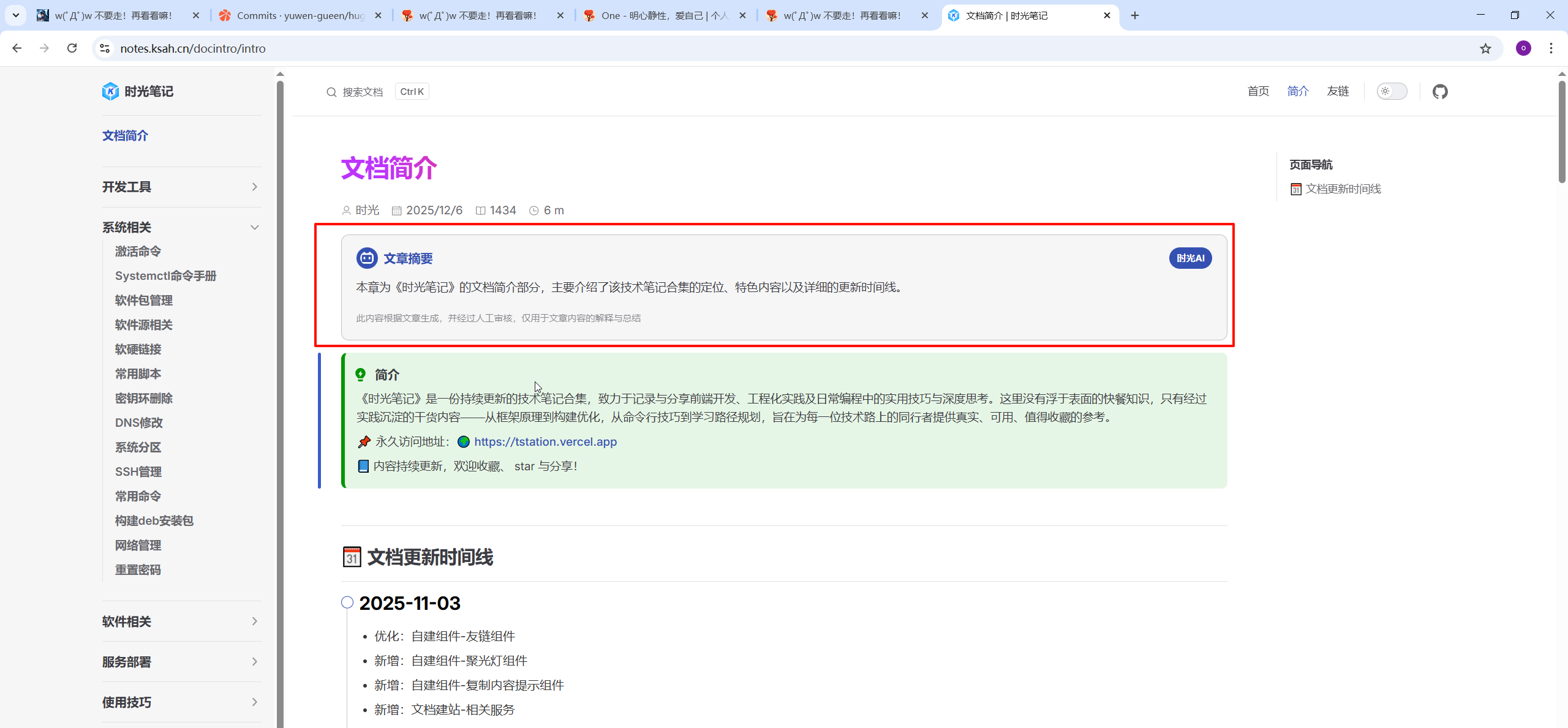Toggle the dark mode appearance switch
Screen dimensions: 1568x728
[1392, 92]
